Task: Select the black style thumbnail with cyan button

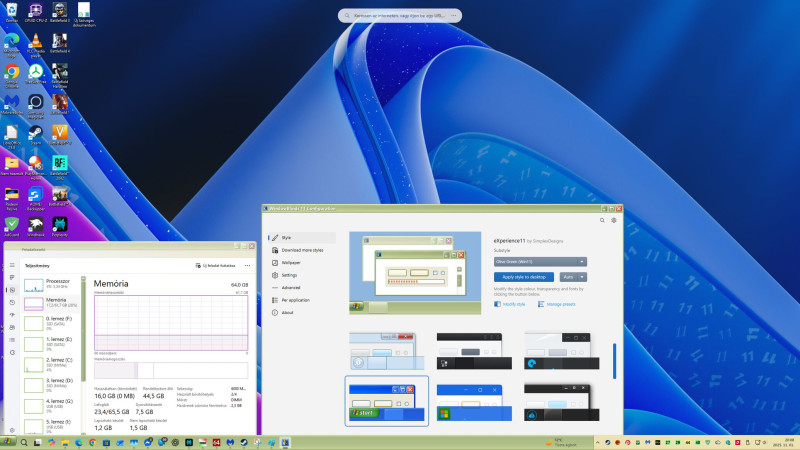Action: click(561, 402)
